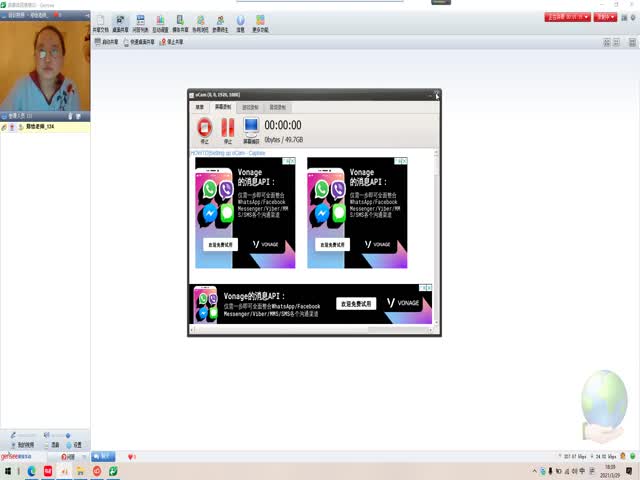The image size is (640, 480).
Task: Switch to the oCam 游戏录制 tab
Action: (x=251, y=106)
